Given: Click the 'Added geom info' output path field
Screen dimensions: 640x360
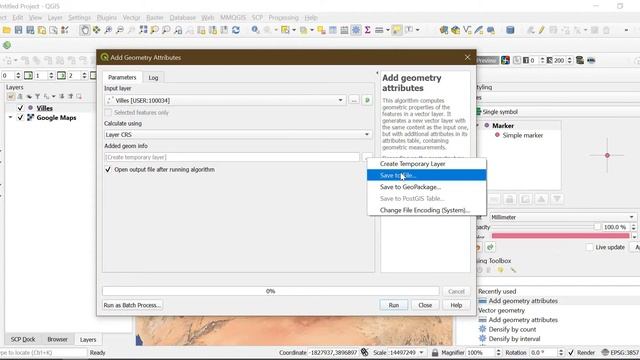Looking at the screenshot, I should [232, 157].
